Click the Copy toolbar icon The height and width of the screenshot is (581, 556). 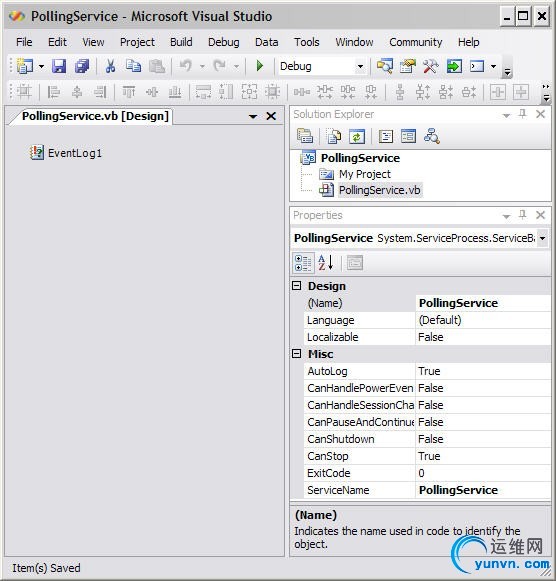pyautogui.click(x=133, y=66)
